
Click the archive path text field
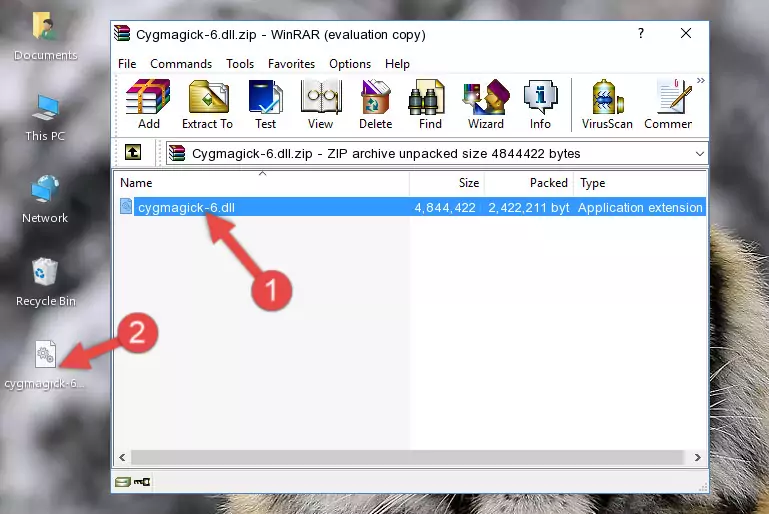[436, 154]
